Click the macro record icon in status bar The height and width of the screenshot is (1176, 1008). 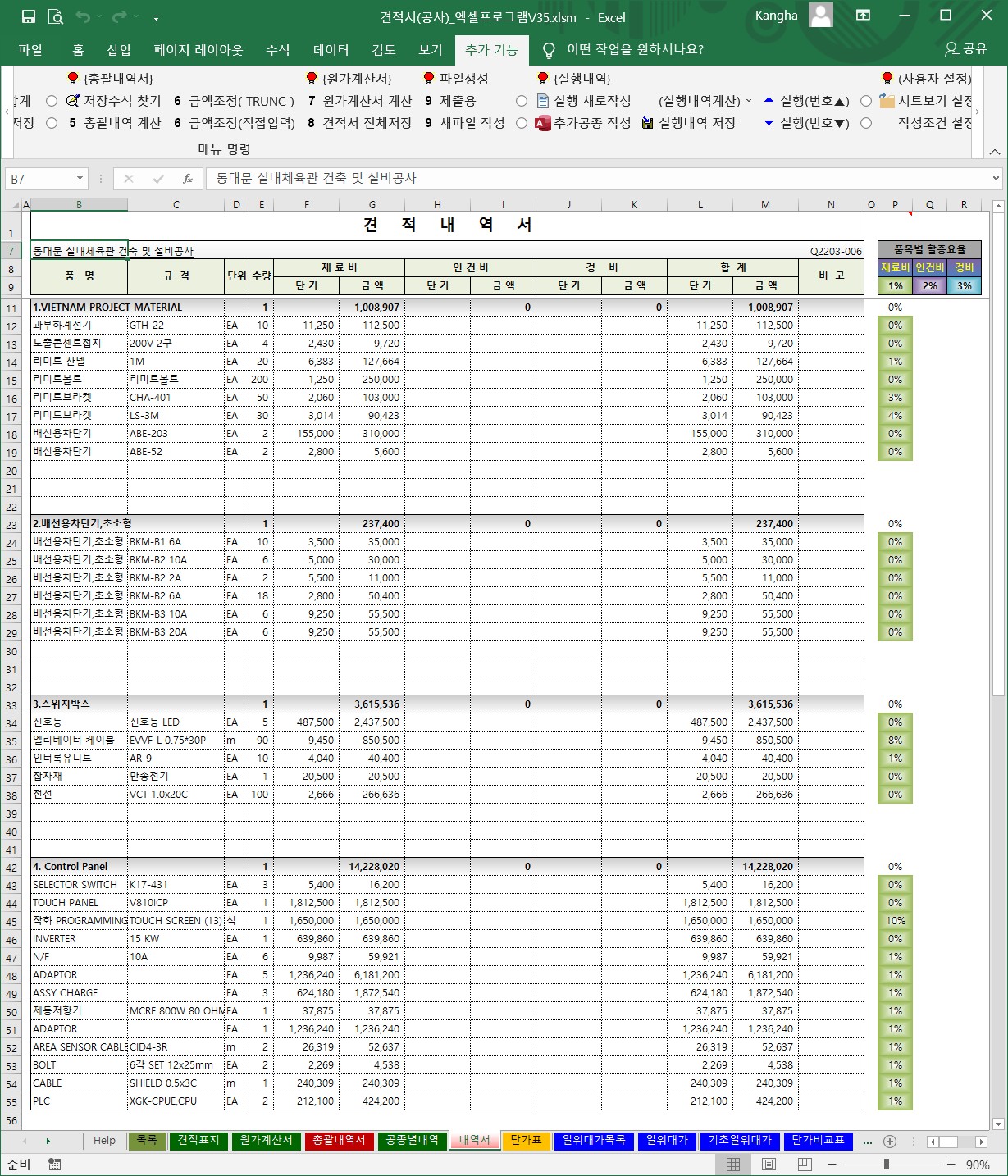(55, 1165)
